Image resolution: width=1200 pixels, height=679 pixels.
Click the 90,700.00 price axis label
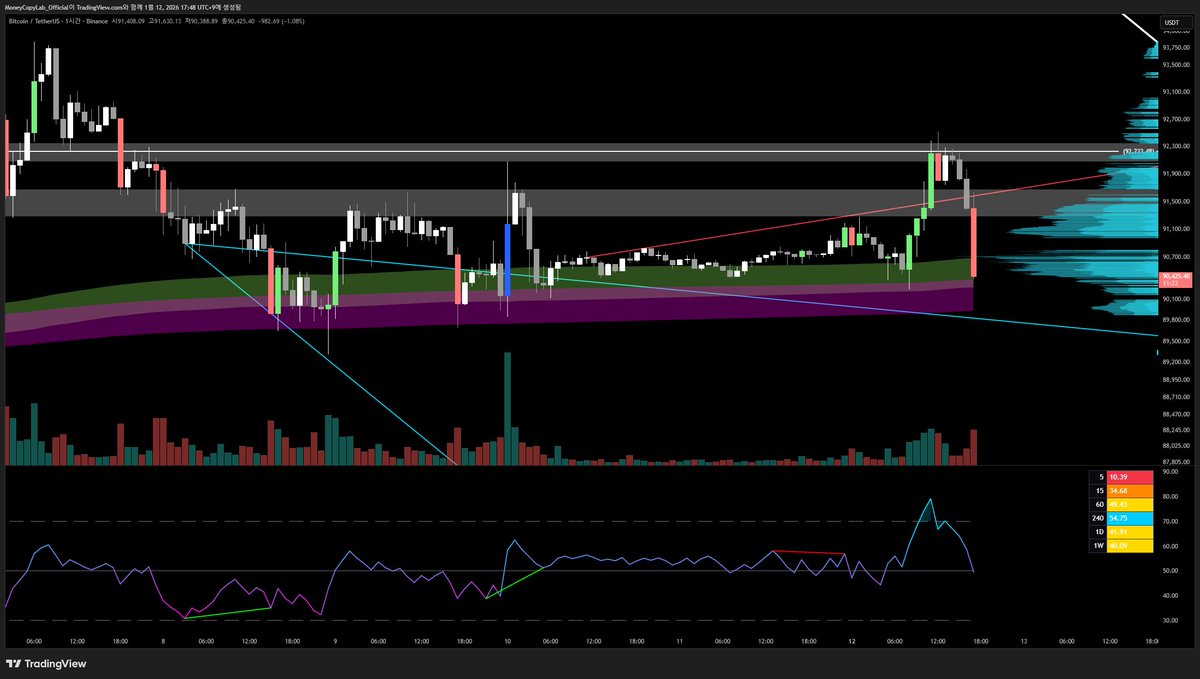1176,256
